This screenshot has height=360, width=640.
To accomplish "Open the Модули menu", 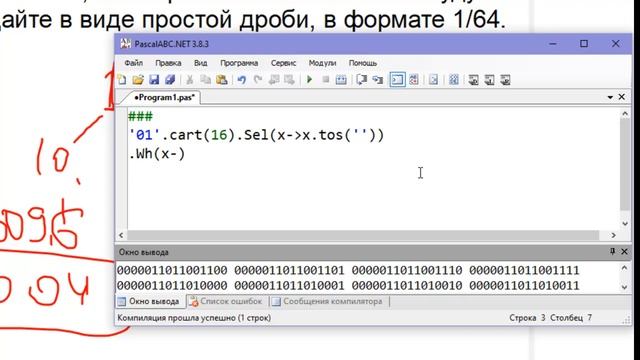I will pos(322,63).
